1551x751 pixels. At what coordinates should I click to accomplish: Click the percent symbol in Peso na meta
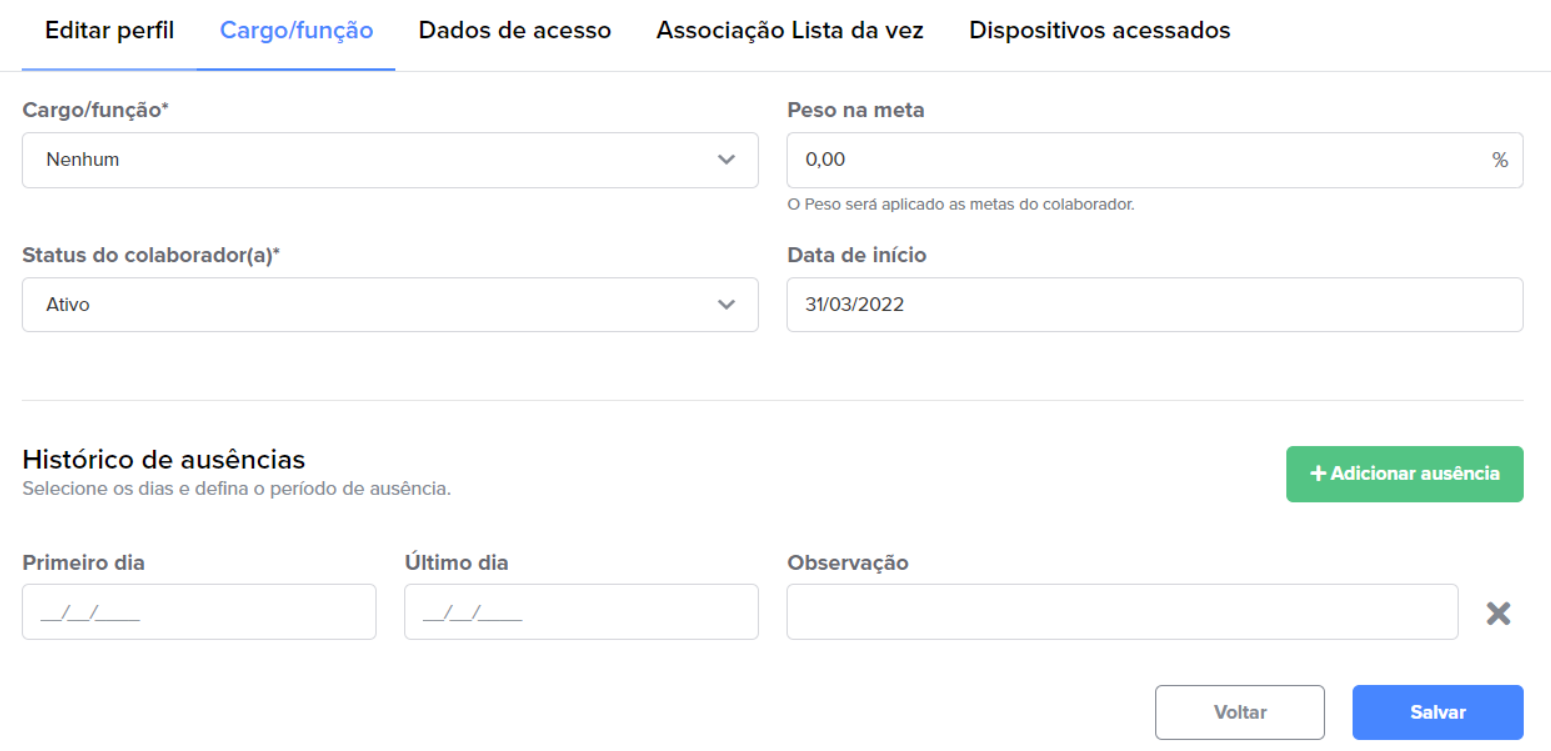[1500, 160]
